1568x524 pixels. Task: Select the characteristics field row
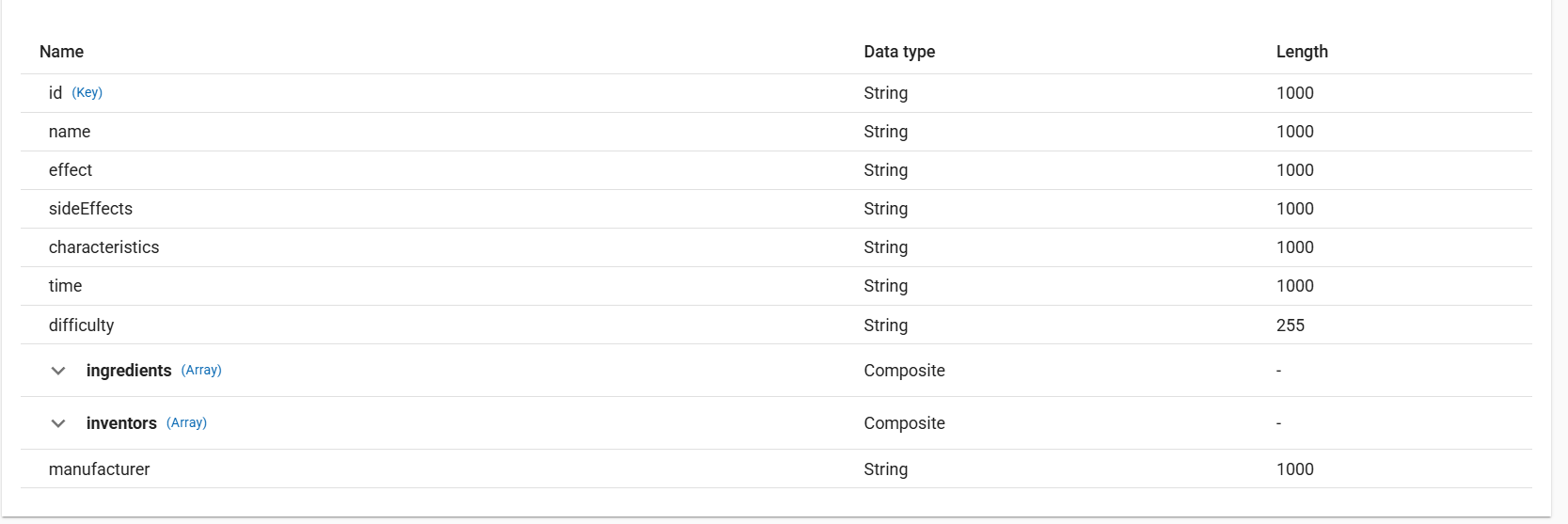[103, 247]
